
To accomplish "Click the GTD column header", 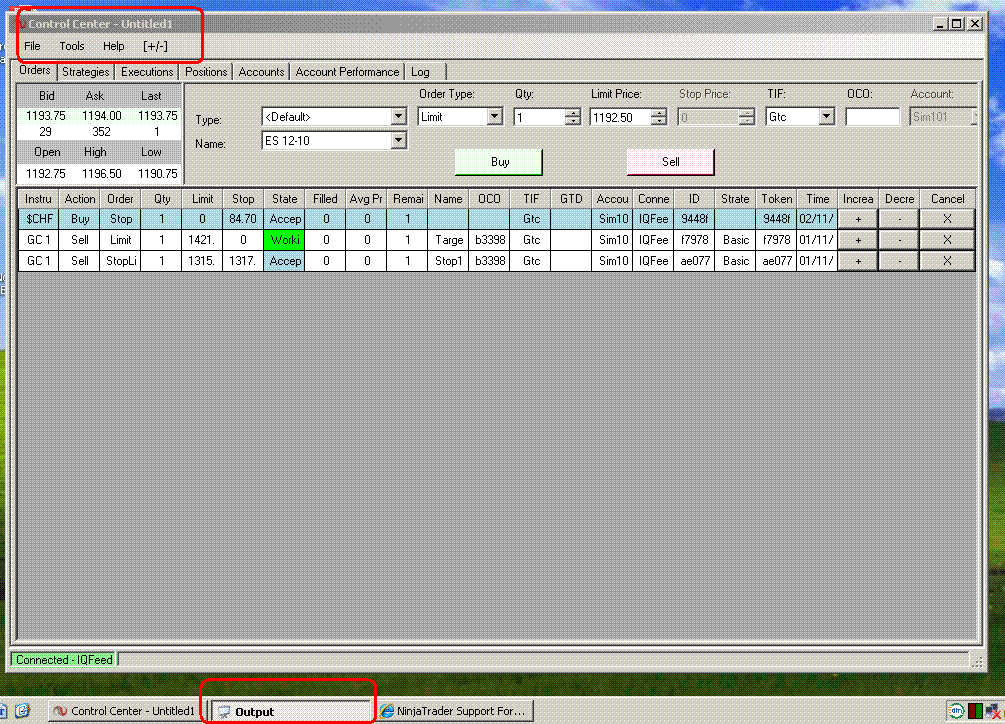I will pos(571,199).
